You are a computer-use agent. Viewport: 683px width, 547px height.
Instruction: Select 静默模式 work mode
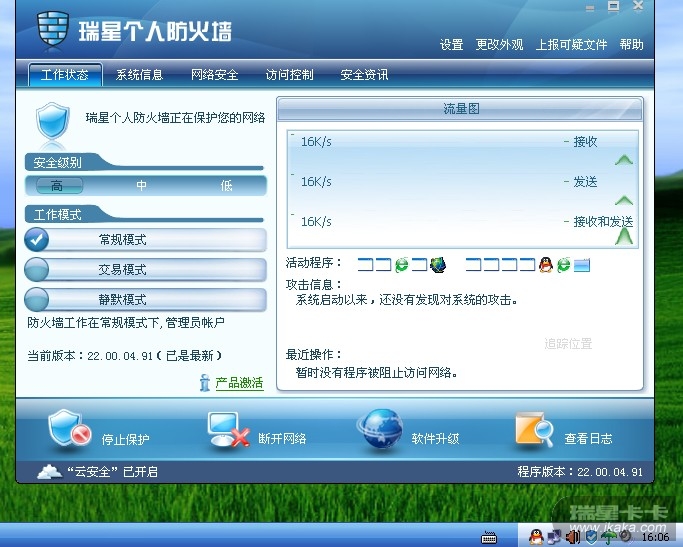tap(145, 300)
